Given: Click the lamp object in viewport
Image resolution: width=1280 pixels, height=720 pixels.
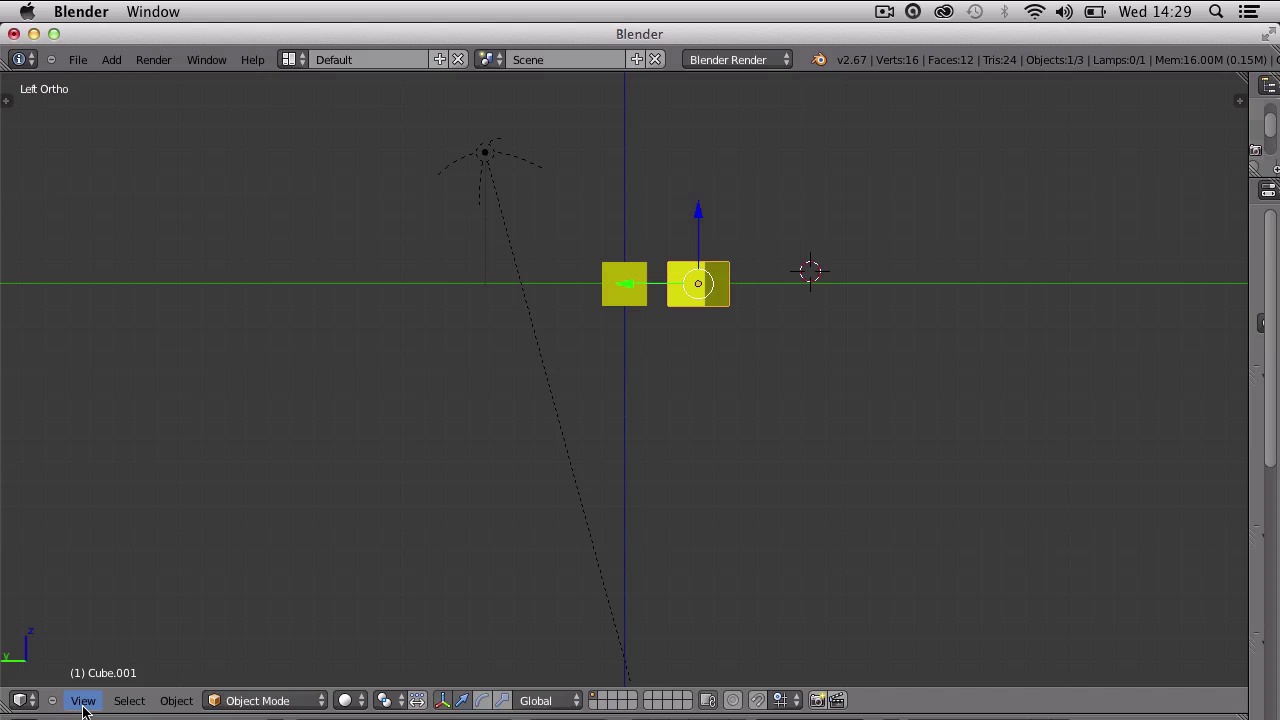Looking at the screenshot, I should tap(485, 153).
